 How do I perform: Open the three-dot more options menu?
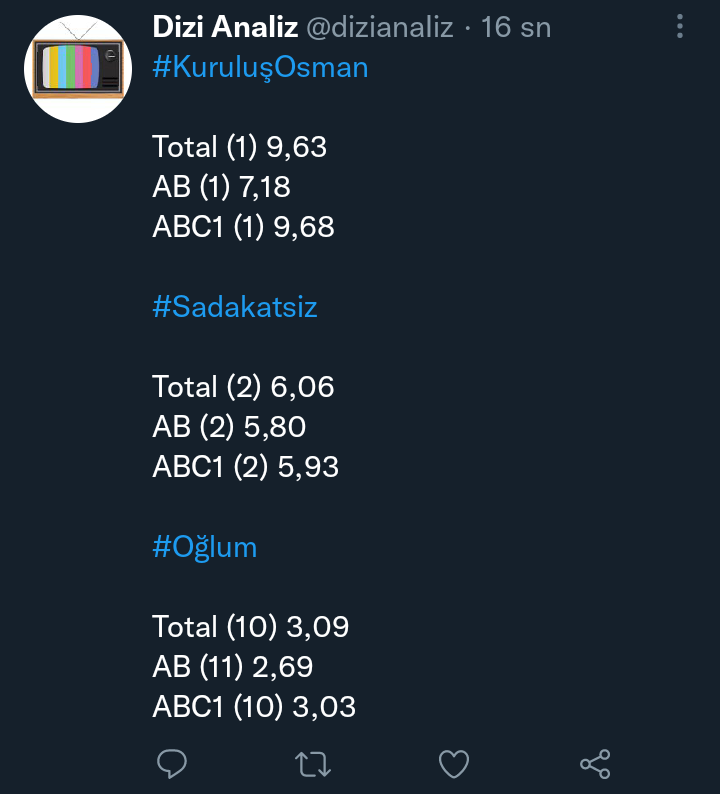(x=680, y=26)
